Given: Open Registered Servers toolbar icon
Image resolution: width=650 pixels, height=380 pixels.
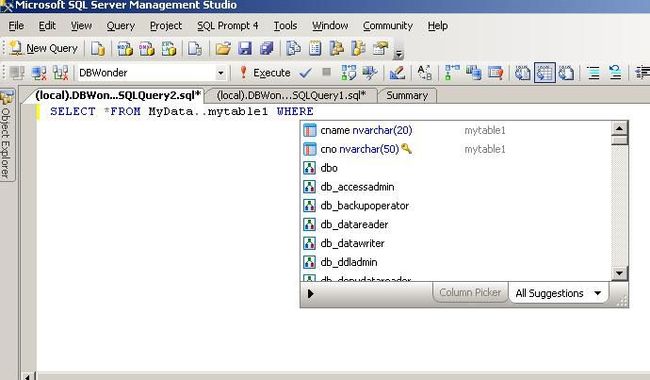Looking at the screenshot, I should 293,48.
